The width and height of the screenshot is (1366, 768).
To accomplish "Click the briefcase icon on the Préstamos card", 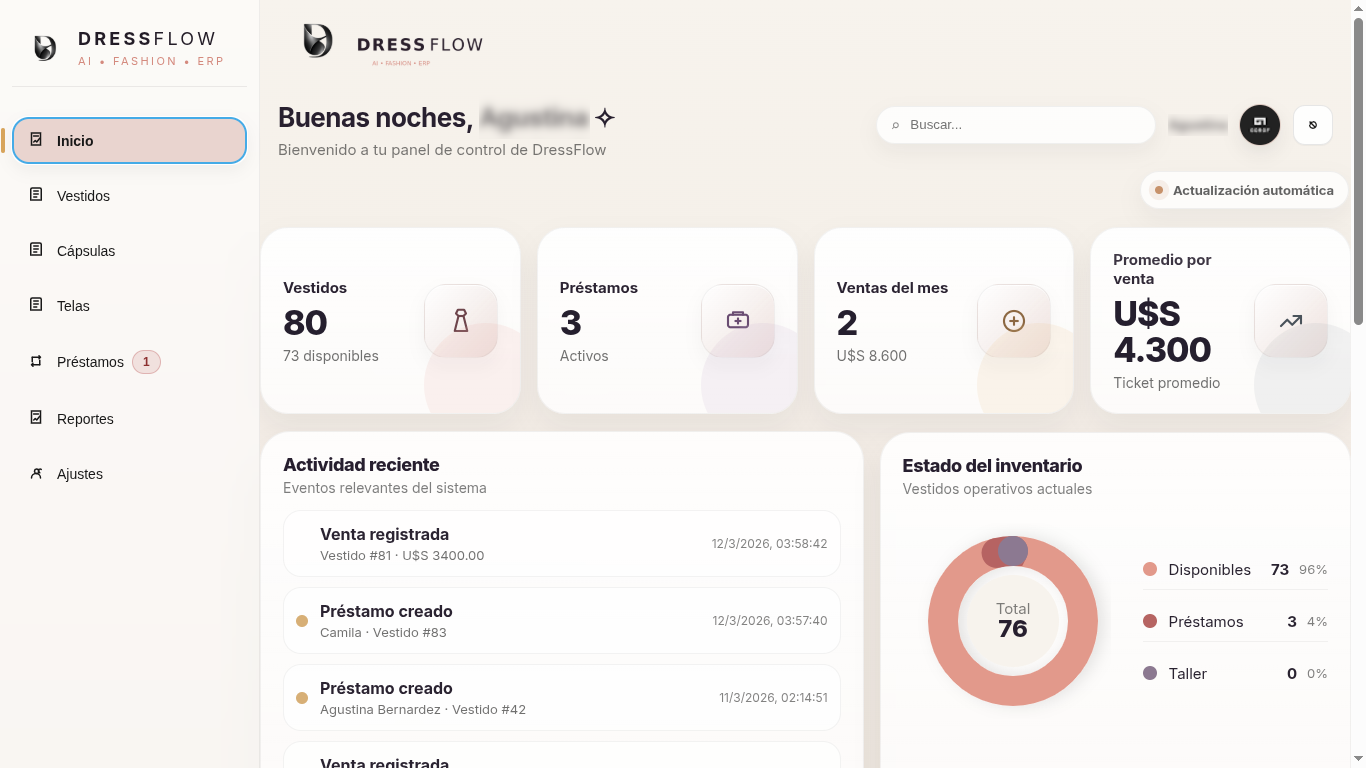I will 737,320.
